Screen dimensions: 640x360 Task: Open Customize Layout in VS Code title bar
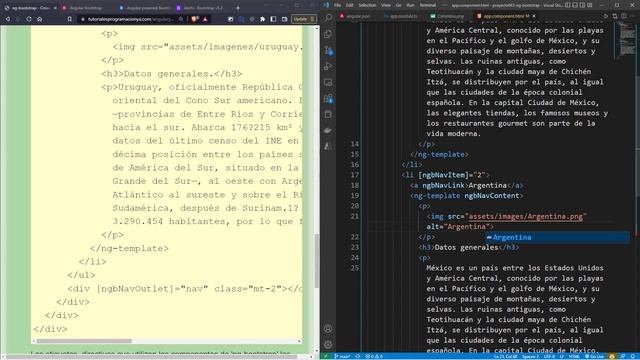pos(590,5)
